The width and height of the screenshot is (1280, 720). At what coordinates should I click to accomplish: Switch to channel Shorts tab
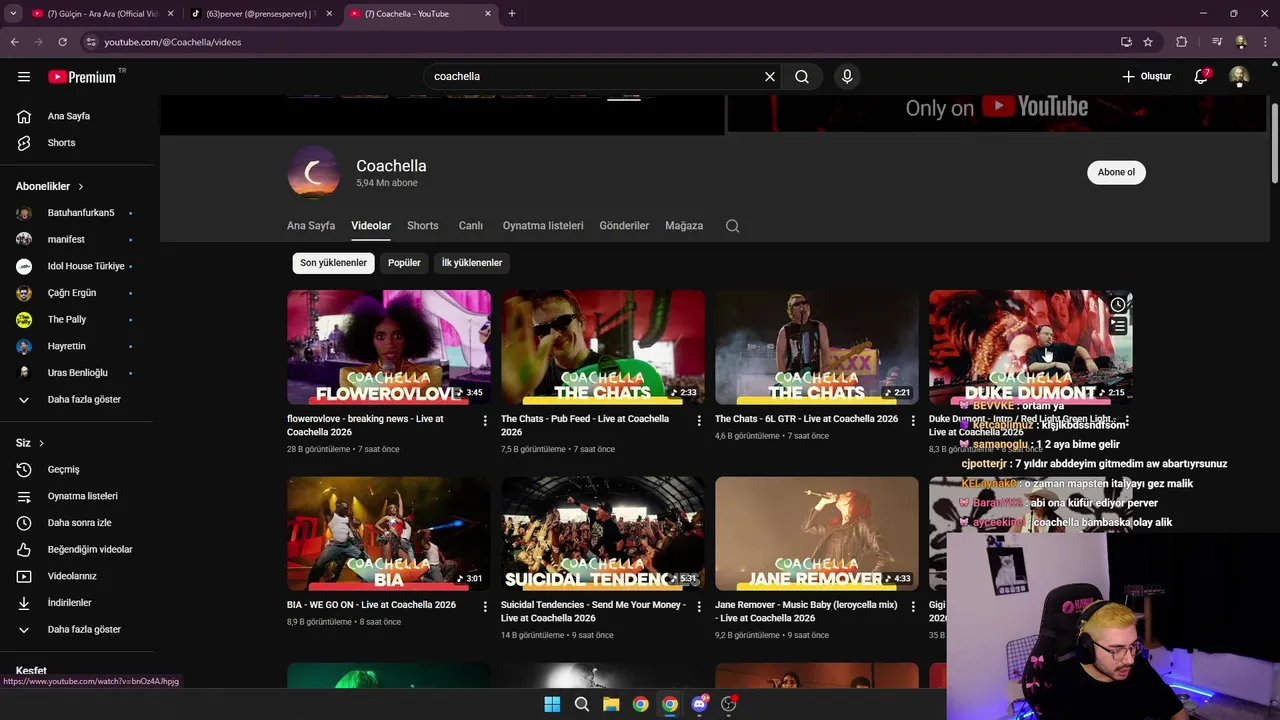423,226
